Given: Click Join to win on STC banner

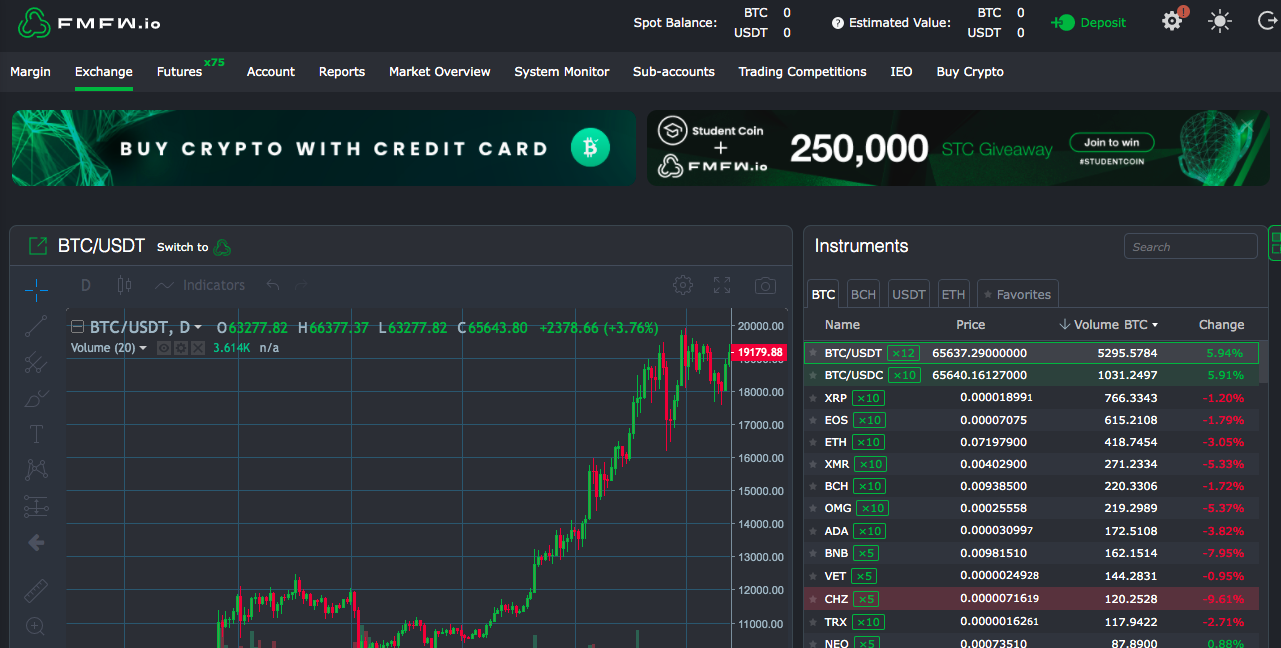Looking at the screenshot, I should (1111, 142).
